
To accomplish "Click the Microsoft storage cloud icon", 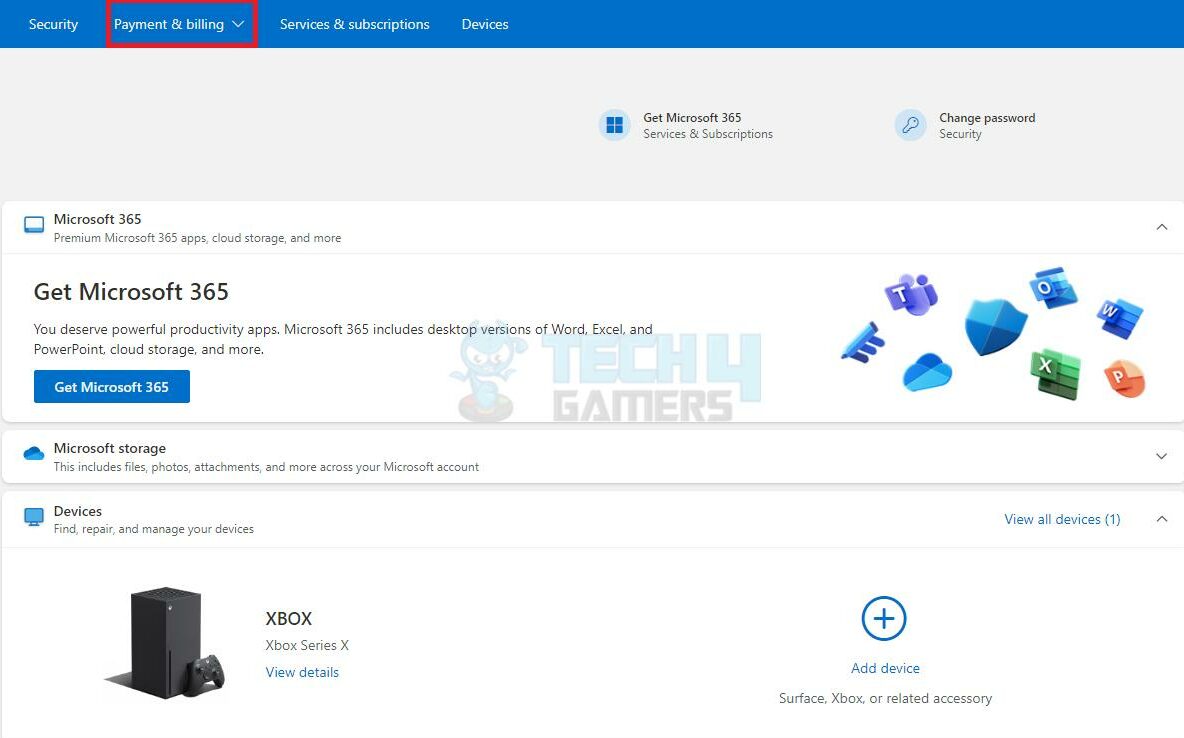I will pyautogui.click(x=33, y=454).
